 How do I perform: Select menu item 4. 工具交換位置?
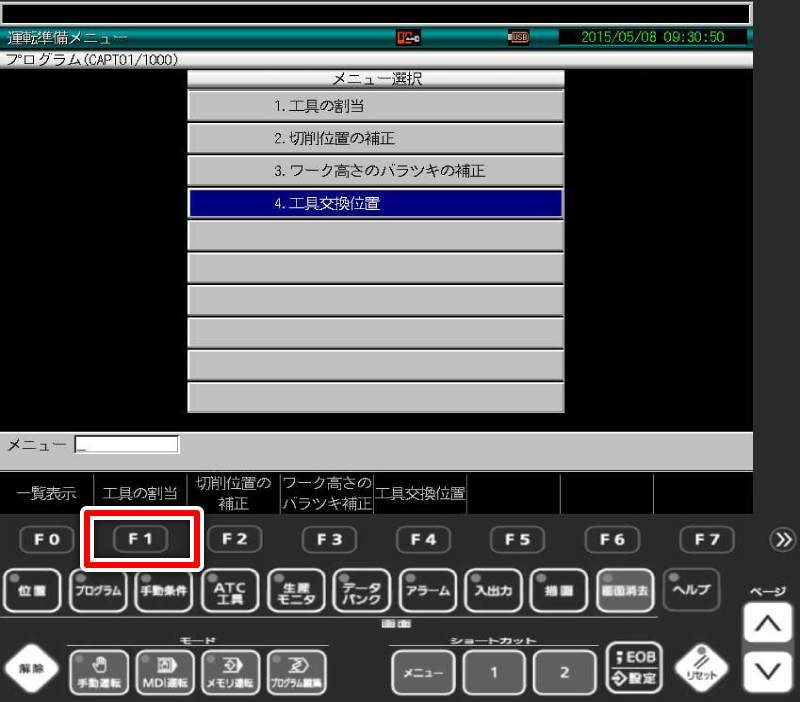pyautogui.click(x=375, y=202)
